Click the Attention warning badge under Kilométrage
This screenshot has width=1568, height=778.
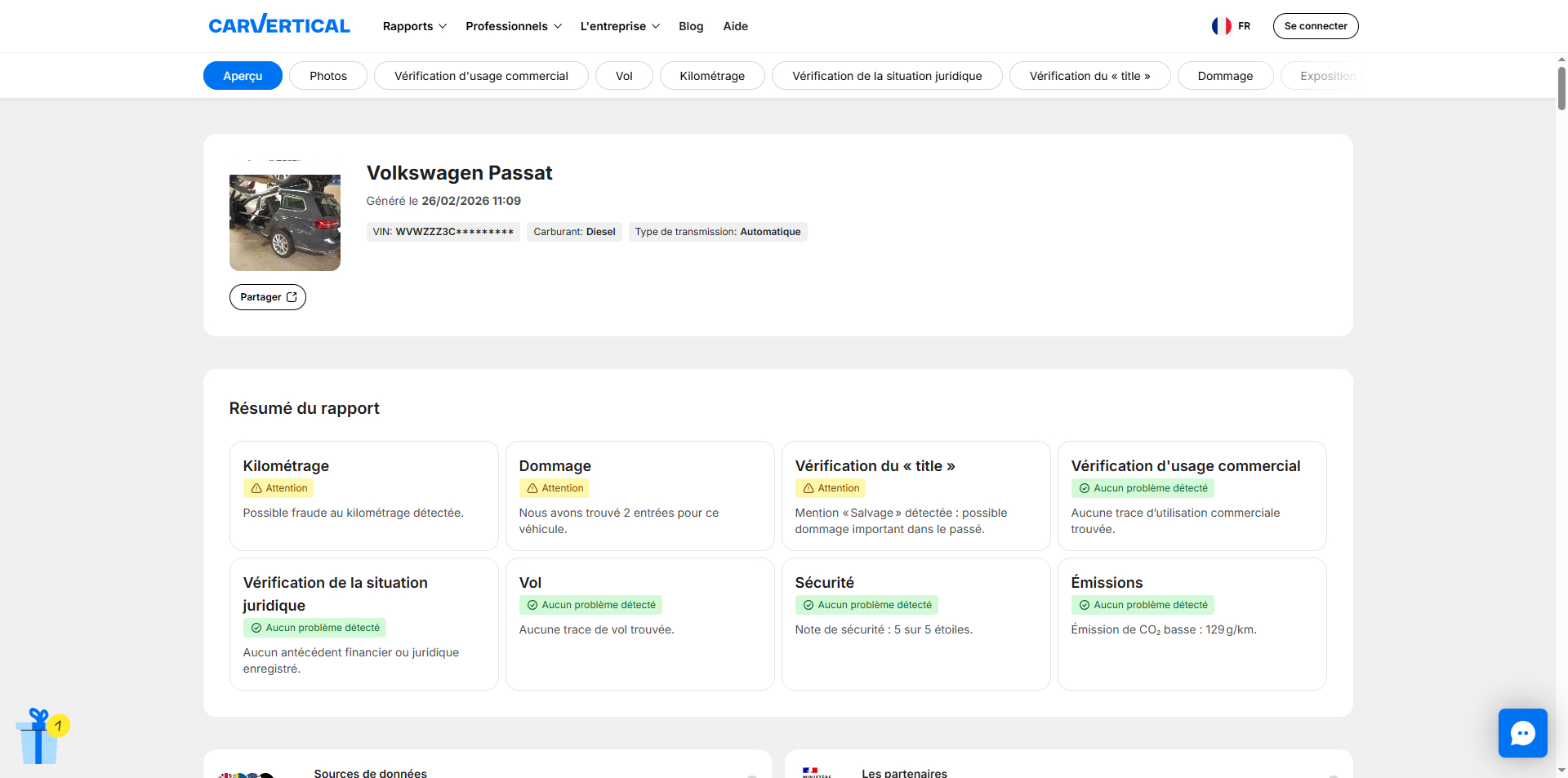pyautogui.click(x=278, y=488)
